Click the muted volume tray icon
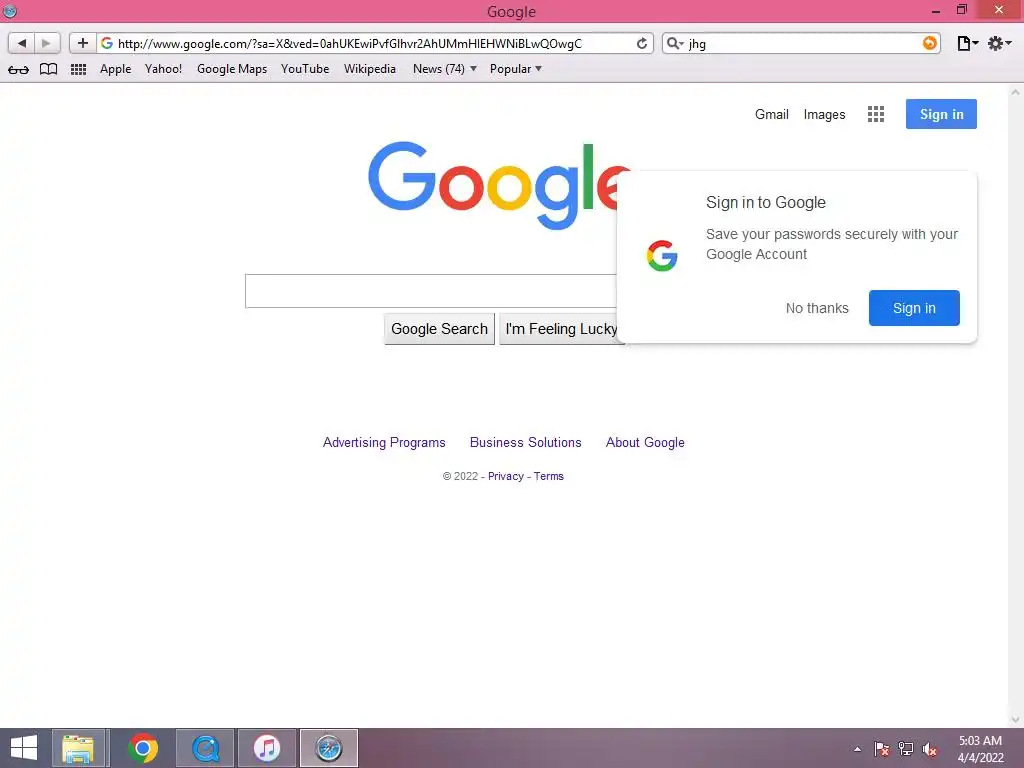 coord(929,749)
